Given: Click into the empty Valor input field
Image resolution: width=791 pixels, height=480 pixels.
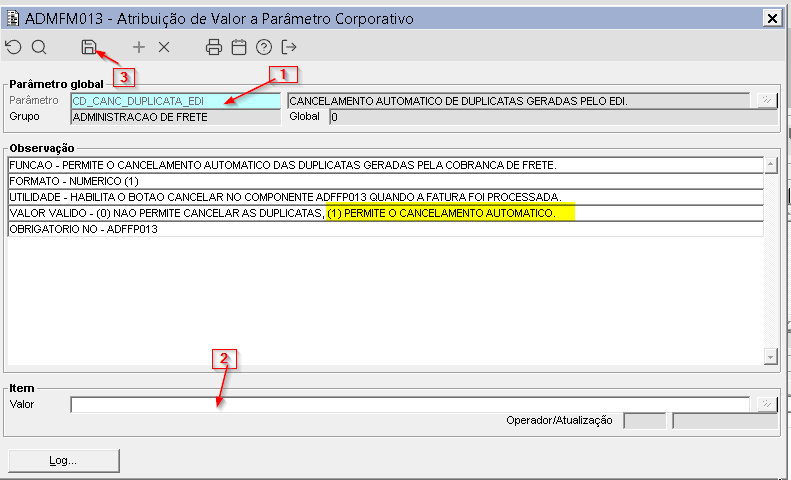Looking at the screenshot, I should (410, 404).
